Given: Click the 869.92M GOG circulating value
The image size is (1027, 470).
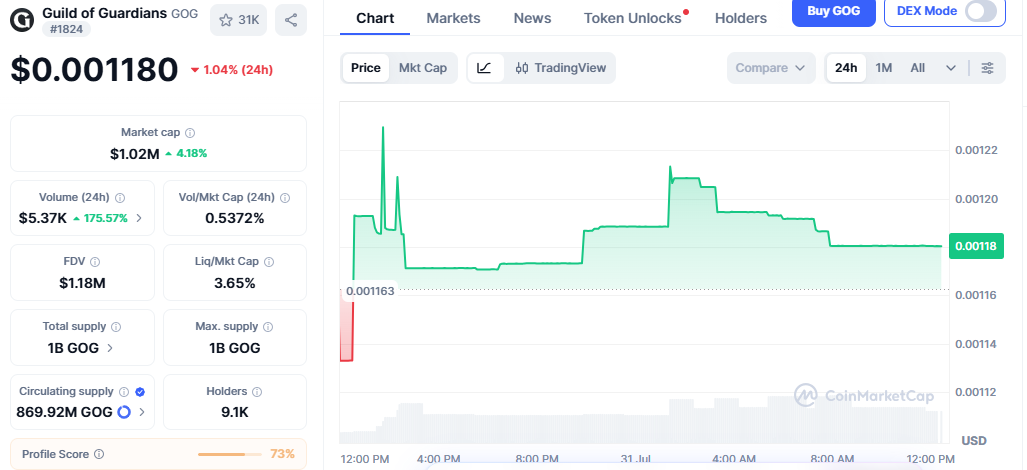Looking at the screenshot, I should point(65,412).
